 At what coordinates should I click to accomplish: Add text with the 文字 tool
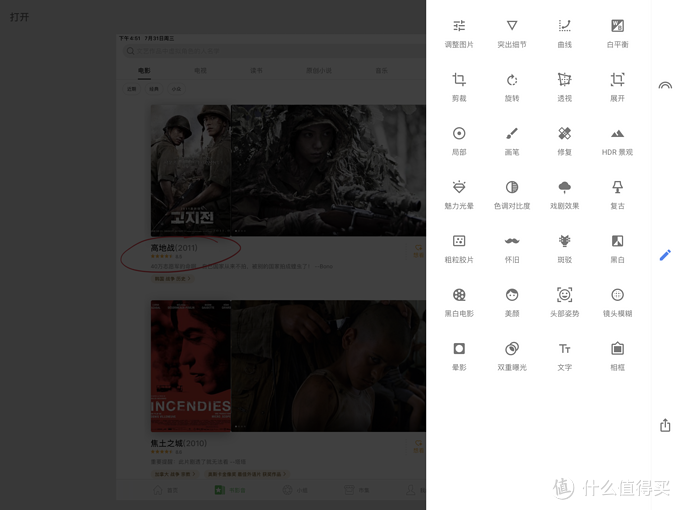point(564,356)
